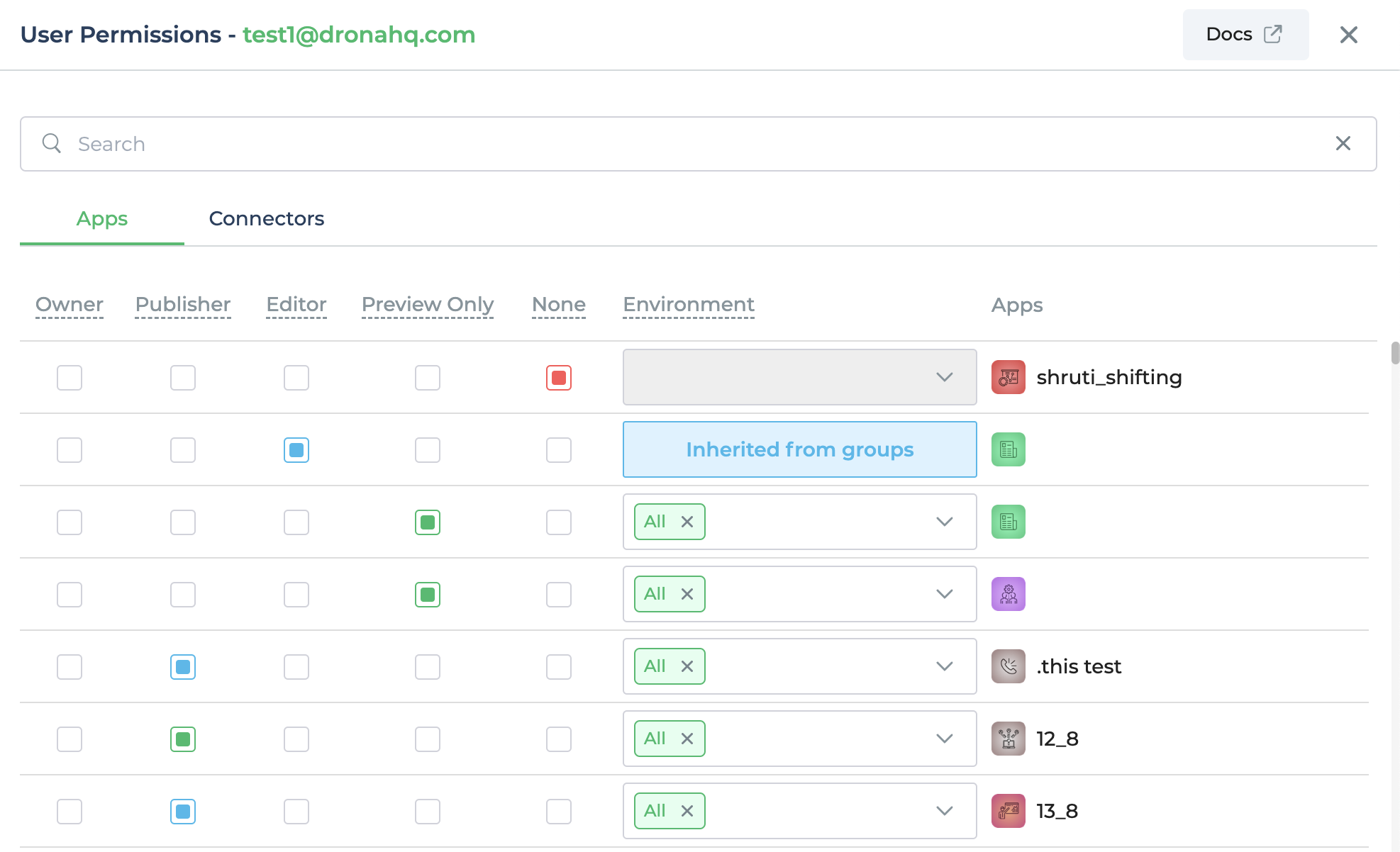Click the green spreadsheet app icon row 2
The width and height of the screenshot is (1400, 852).
point(1008,449)
